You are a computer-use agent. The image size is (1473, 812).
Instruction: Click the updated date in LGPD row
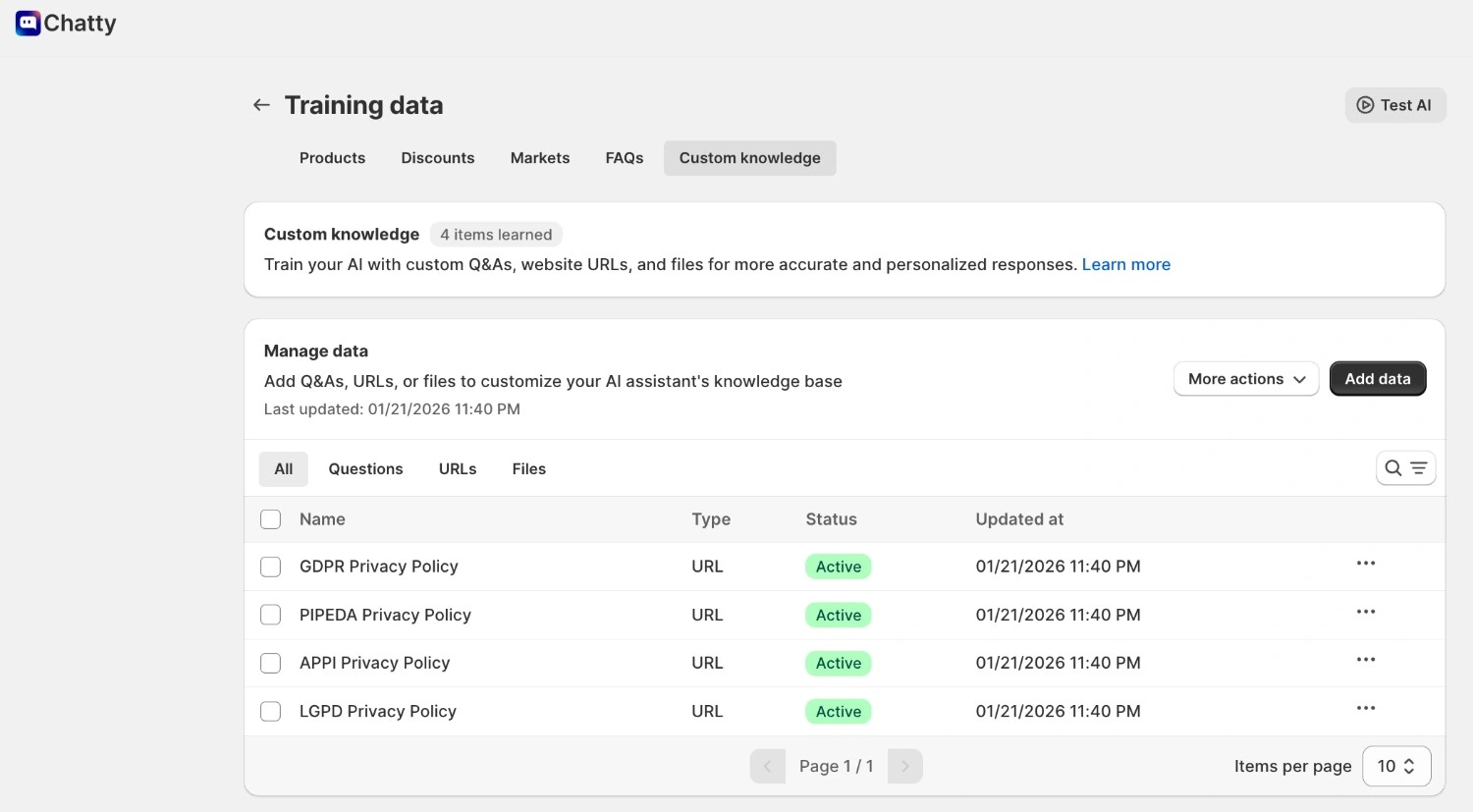point(1058,711)
